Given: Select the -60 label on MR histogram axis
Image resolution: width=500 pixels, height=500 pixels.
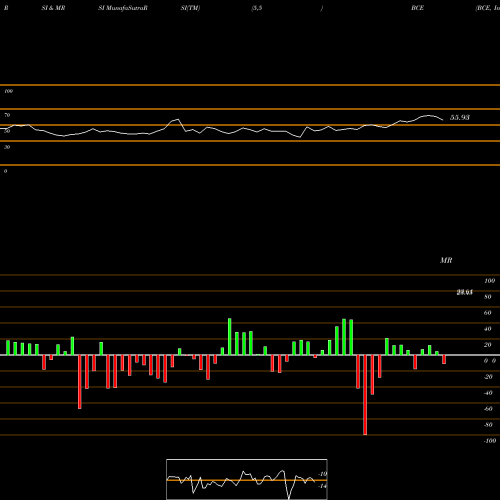Looking at the screenshot, I should tap(488, 409).
